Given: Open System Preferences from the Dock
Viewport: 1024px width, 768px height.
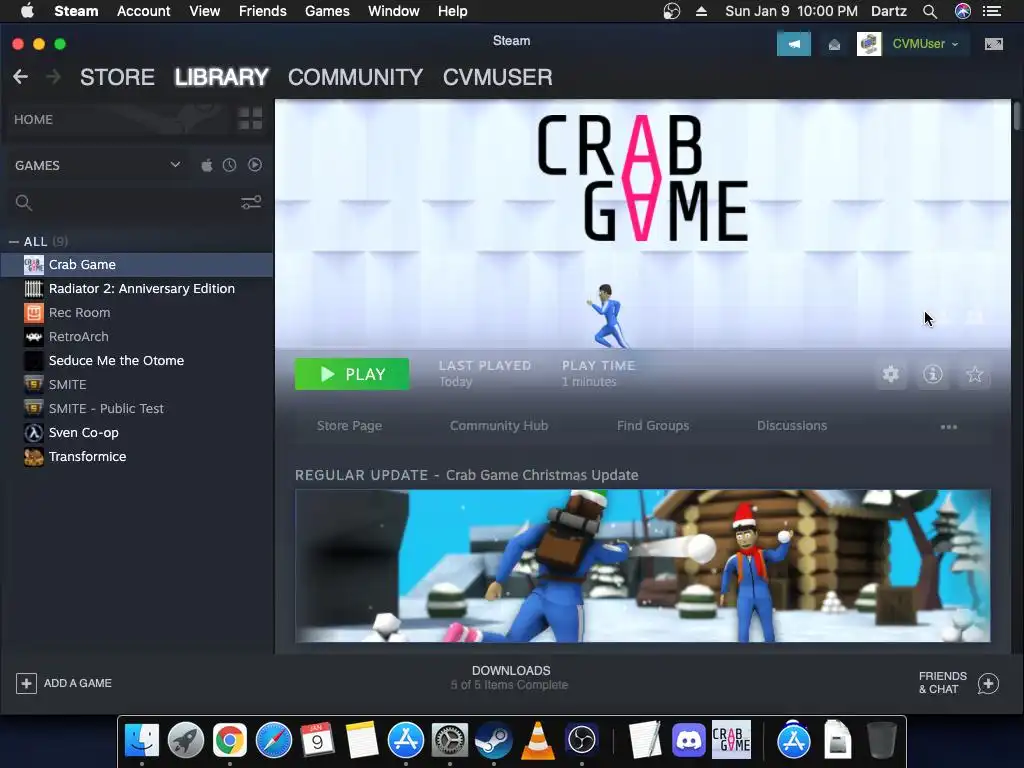Looking at the screenshot, I should [x=449, y=741].
